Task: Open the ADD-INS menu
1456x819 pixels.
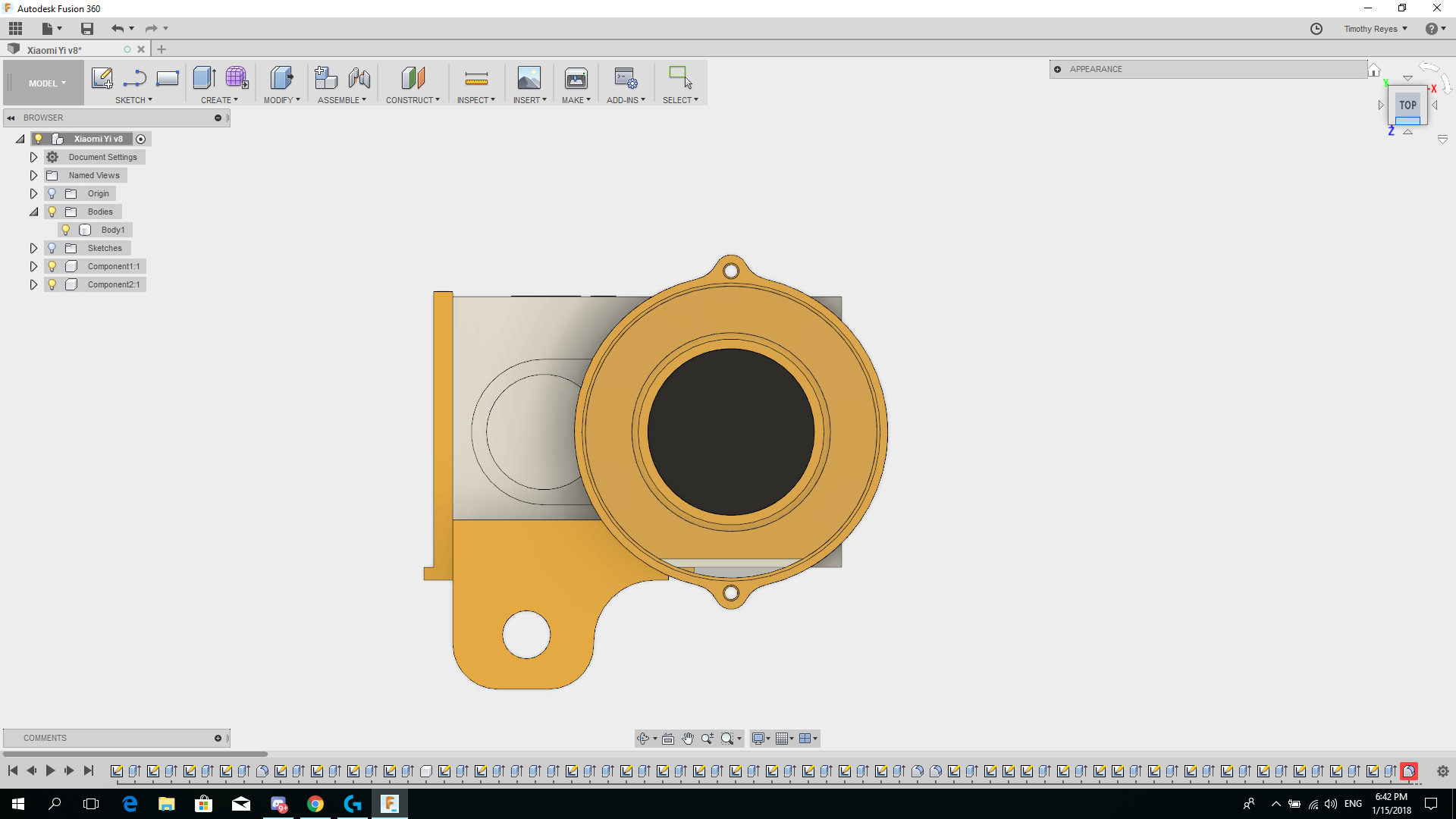Action: (x=626, y=100)
